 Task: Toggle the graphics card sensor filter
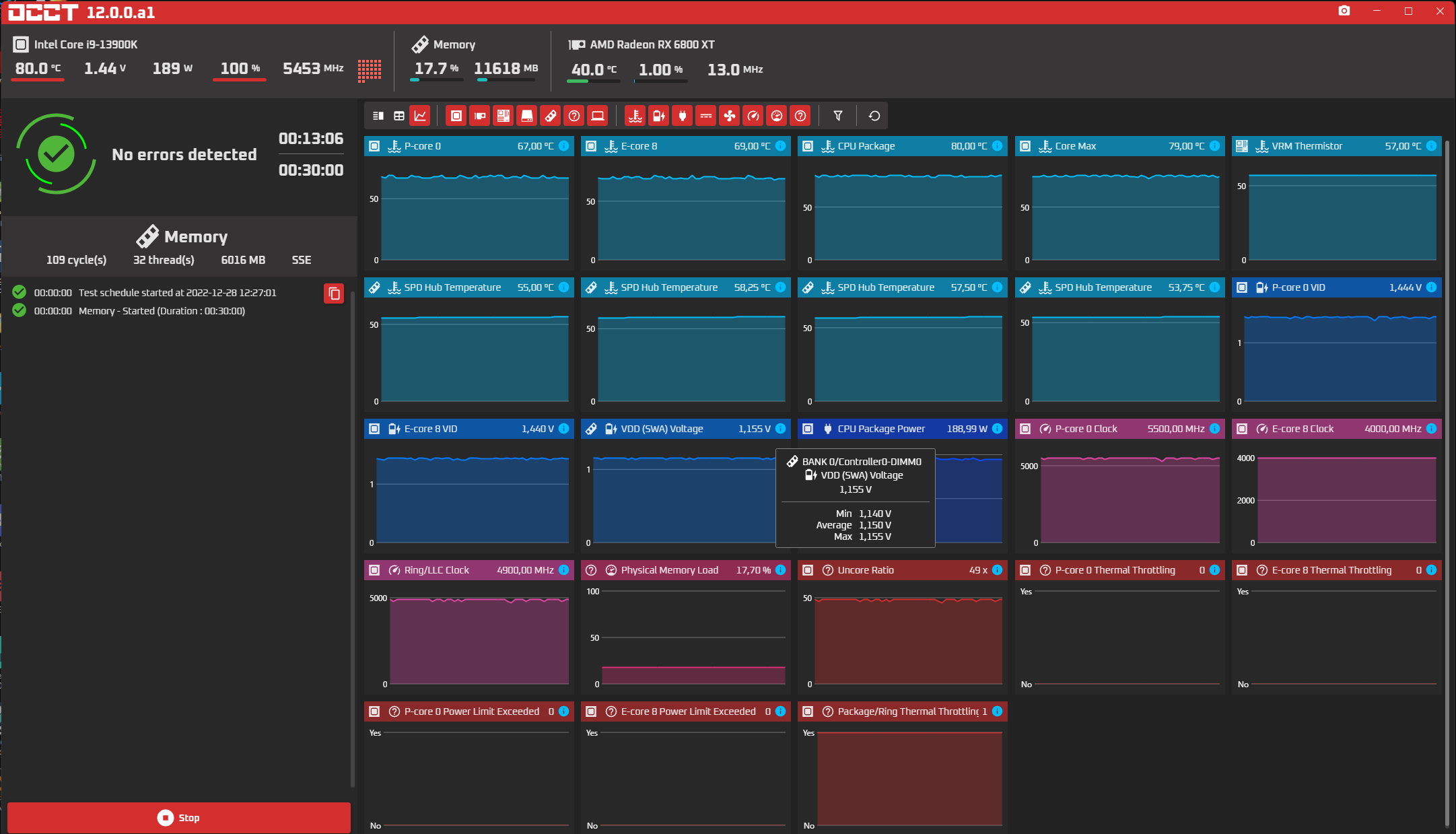[x=480, y=116]
